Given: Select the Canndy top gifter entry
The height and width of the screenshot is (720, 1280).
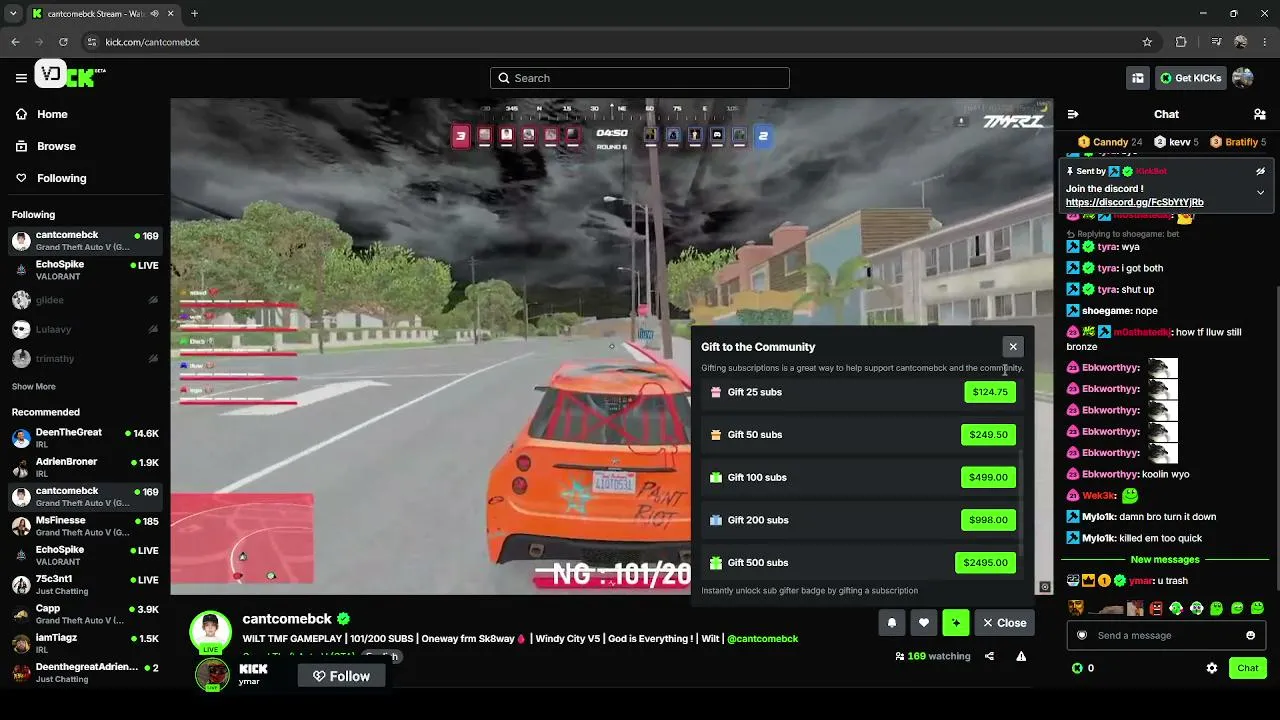Looking at the screenshot, I should point(1110,142).
